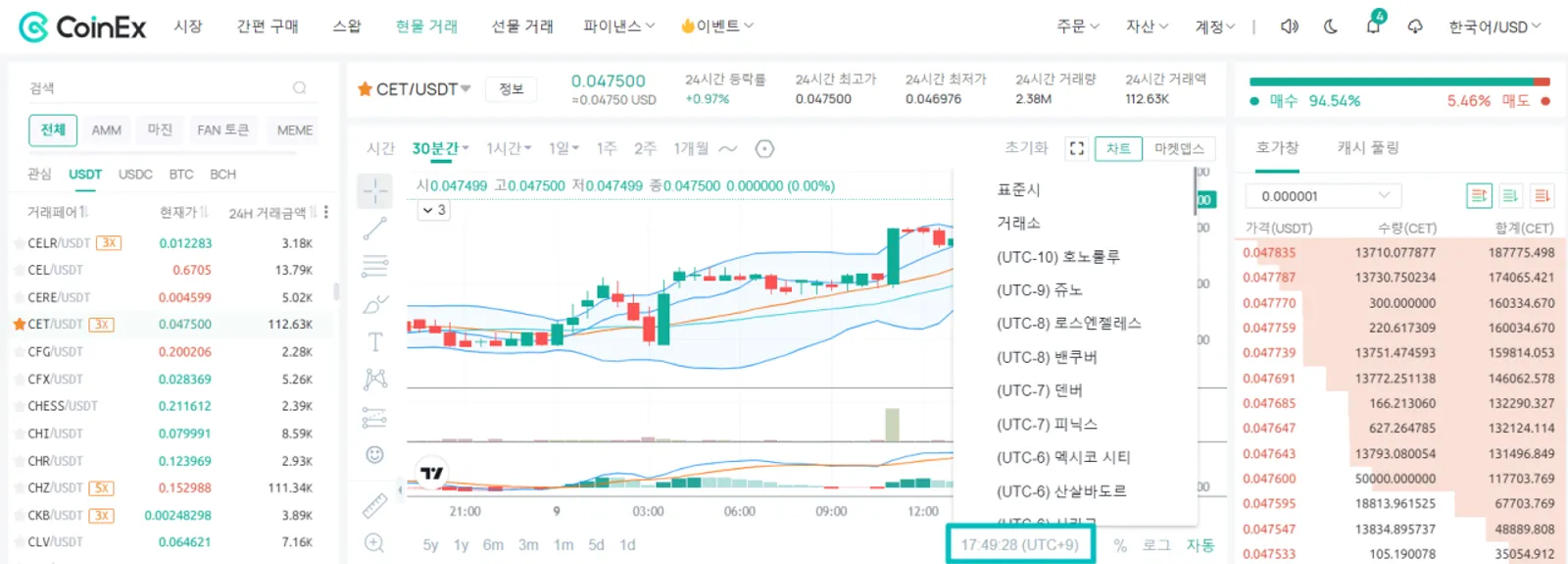Screen dimensions: 1568x564
Task: Click the chart reset button
Action: [1026, 148]
